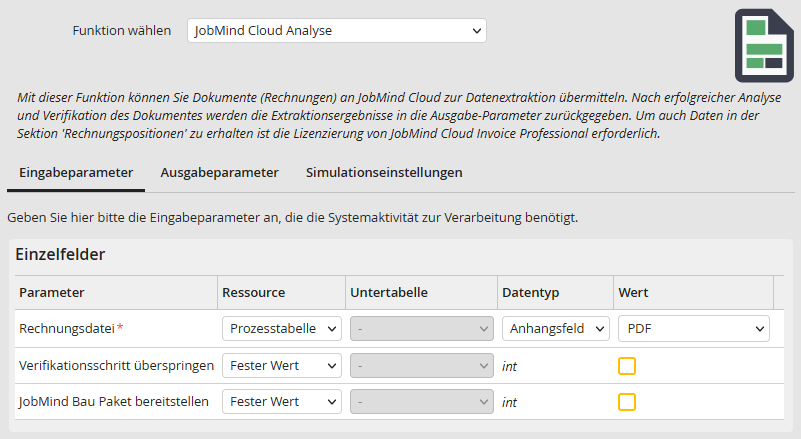Enable Verifikationsschritt überspringen checkbox
Image resolution: width=801 pixels, height=439 pixels.
tap(627, 366)
